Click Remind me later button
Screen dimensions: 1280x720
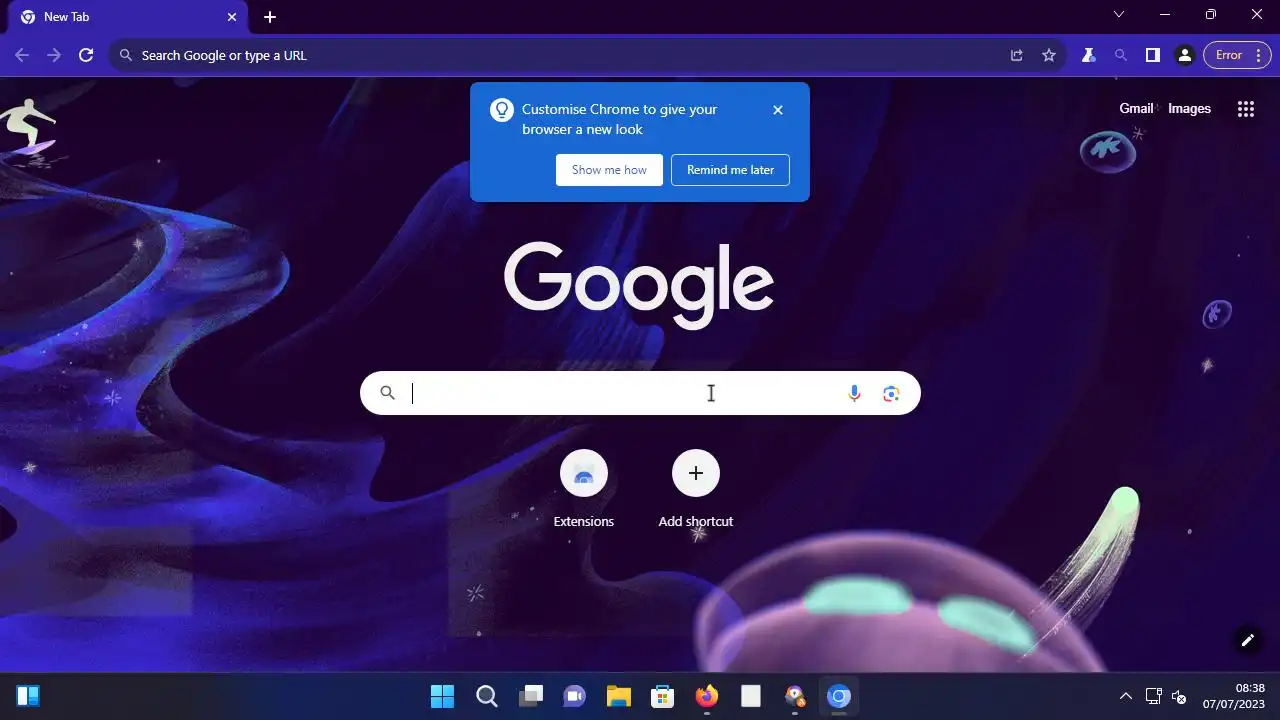point(730,170)
